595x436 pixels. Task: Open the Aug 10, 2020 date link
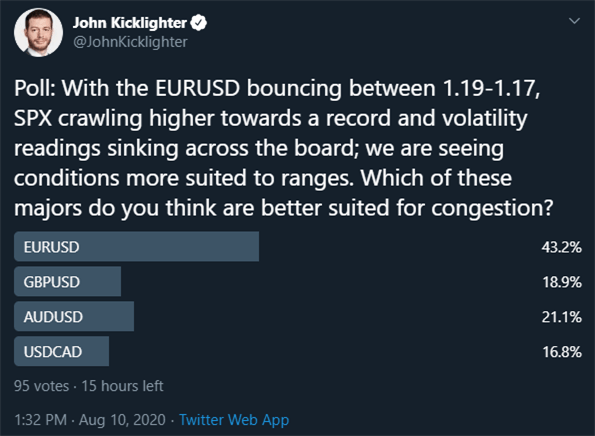tap(122, 420)
